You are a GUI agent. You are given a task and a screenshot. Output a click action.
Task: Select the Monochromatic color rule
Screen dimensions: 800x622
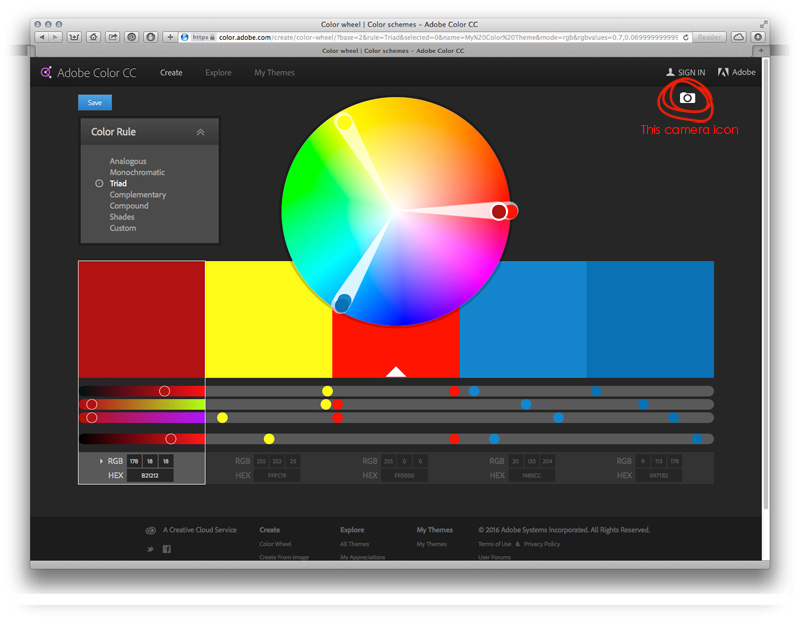(137, 172)
